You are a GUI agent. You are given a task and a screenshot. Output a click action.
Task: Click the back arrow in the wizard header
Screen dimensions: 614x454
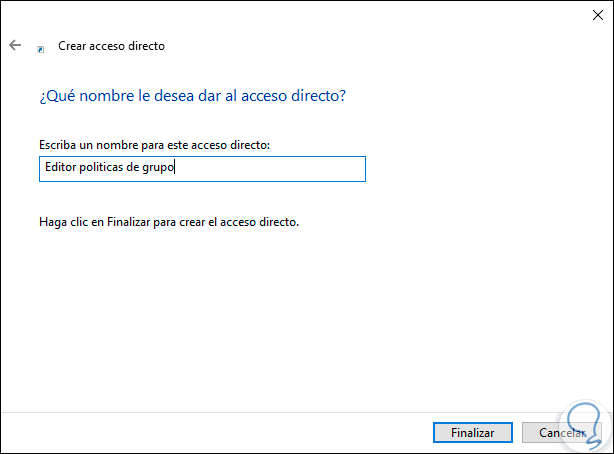pos(15,46)
